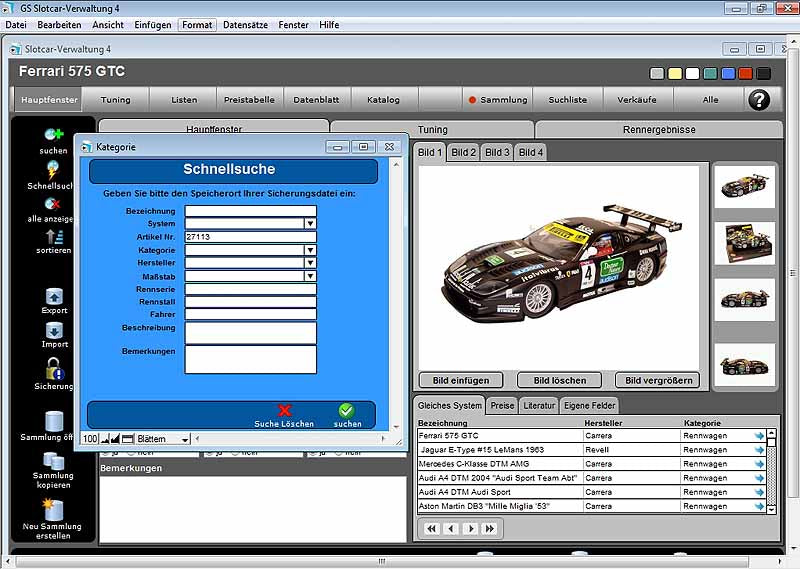
Task: Select the Preise tab
Action: (x=502, y=405)
